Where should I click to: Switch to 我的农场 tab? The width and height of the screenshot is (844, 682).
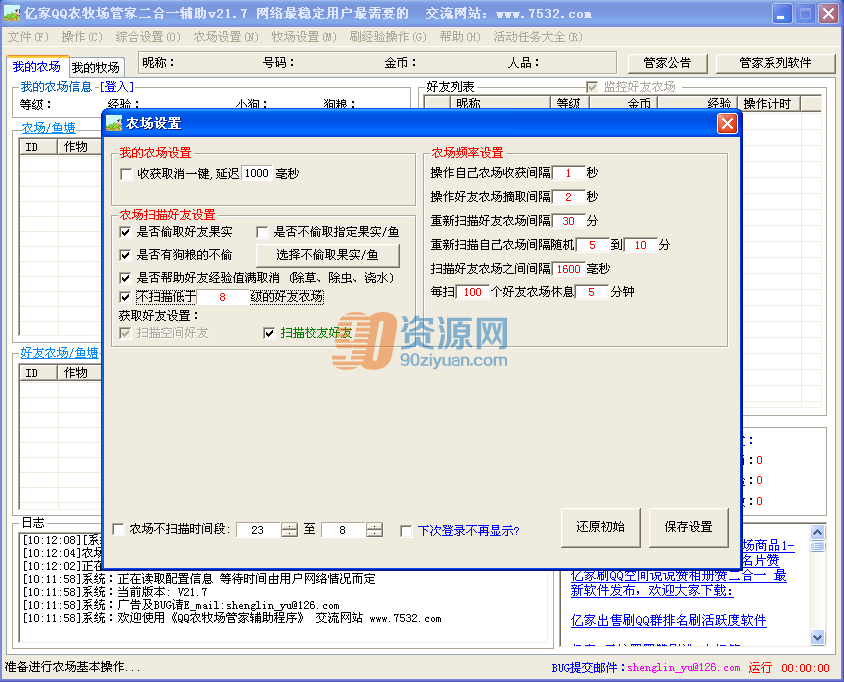37,66
